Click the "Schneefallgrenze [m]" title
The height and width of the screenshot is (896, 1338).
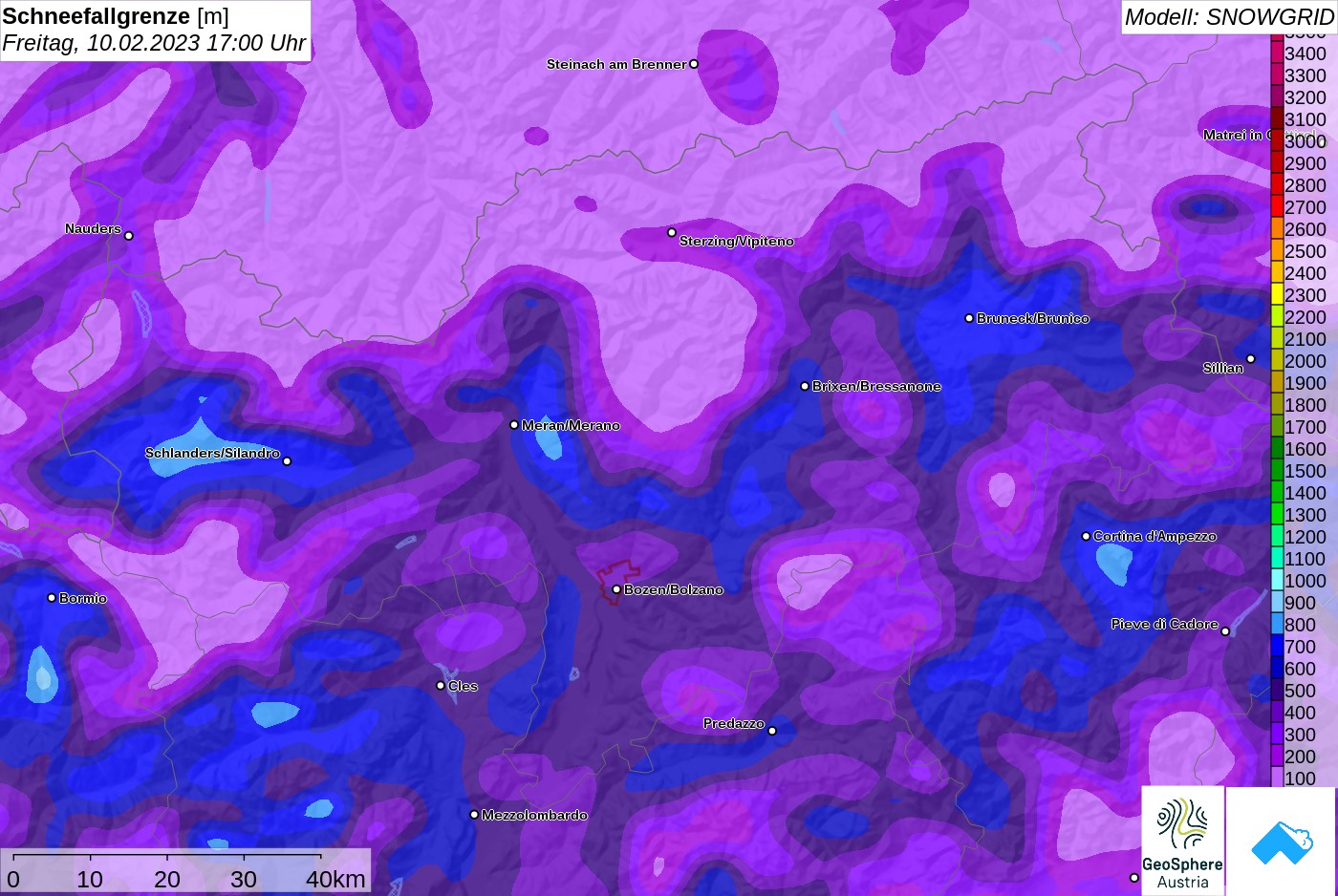(116, 16)
